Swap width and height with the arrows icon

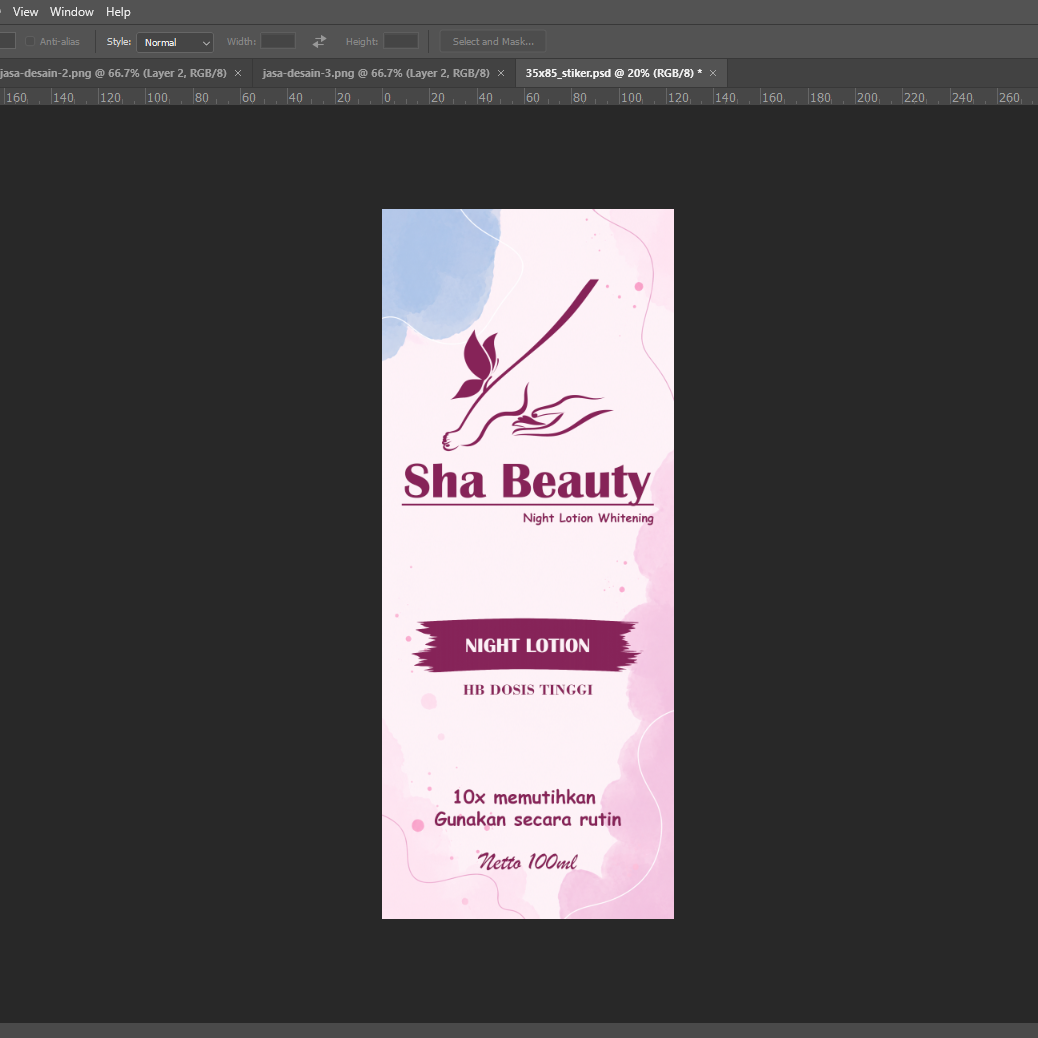point(319,41)
